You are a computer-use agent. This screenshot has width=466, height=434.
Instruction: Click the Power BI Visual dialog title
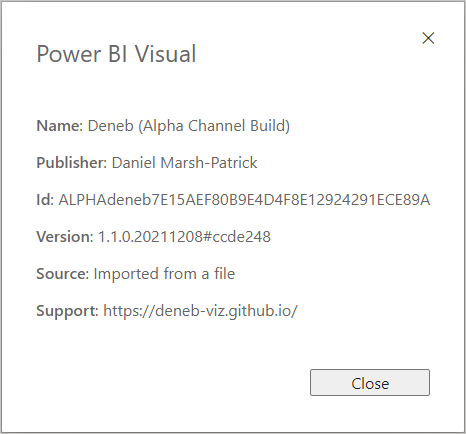(x=116, y=54)
